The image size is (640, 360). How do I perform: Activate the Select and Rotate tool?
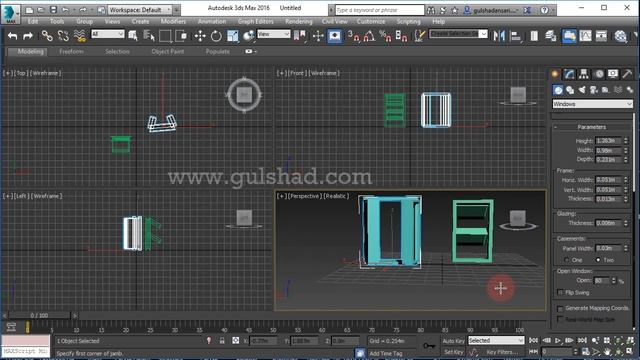click(216, 36)
